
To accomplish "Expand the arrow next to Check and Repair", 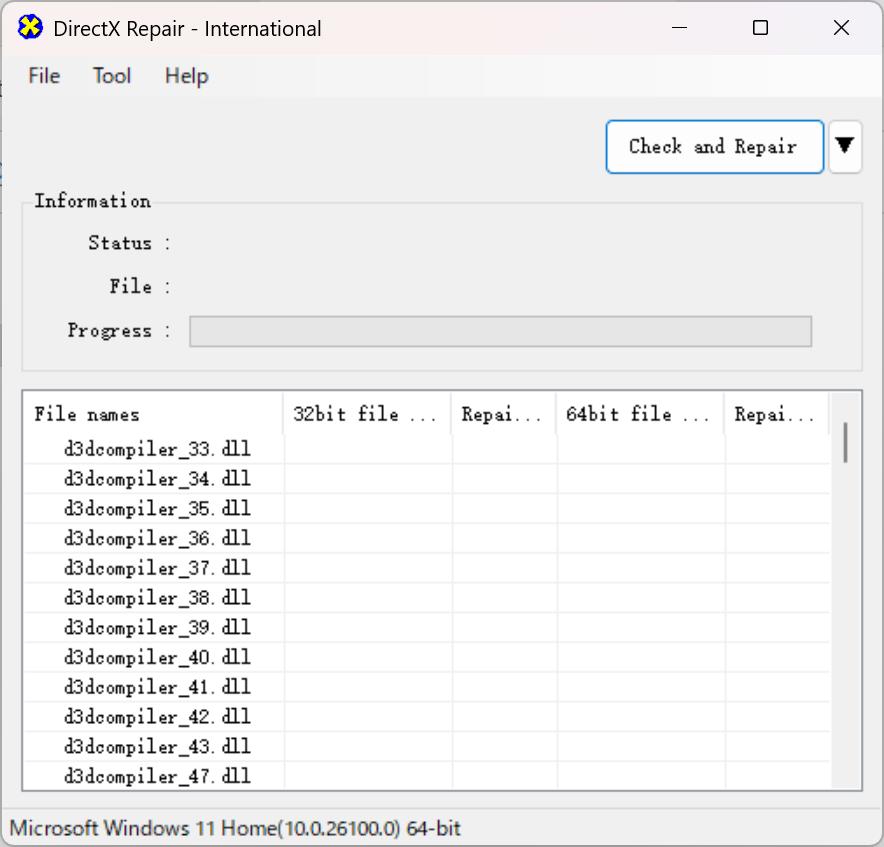I will (845, 147).
